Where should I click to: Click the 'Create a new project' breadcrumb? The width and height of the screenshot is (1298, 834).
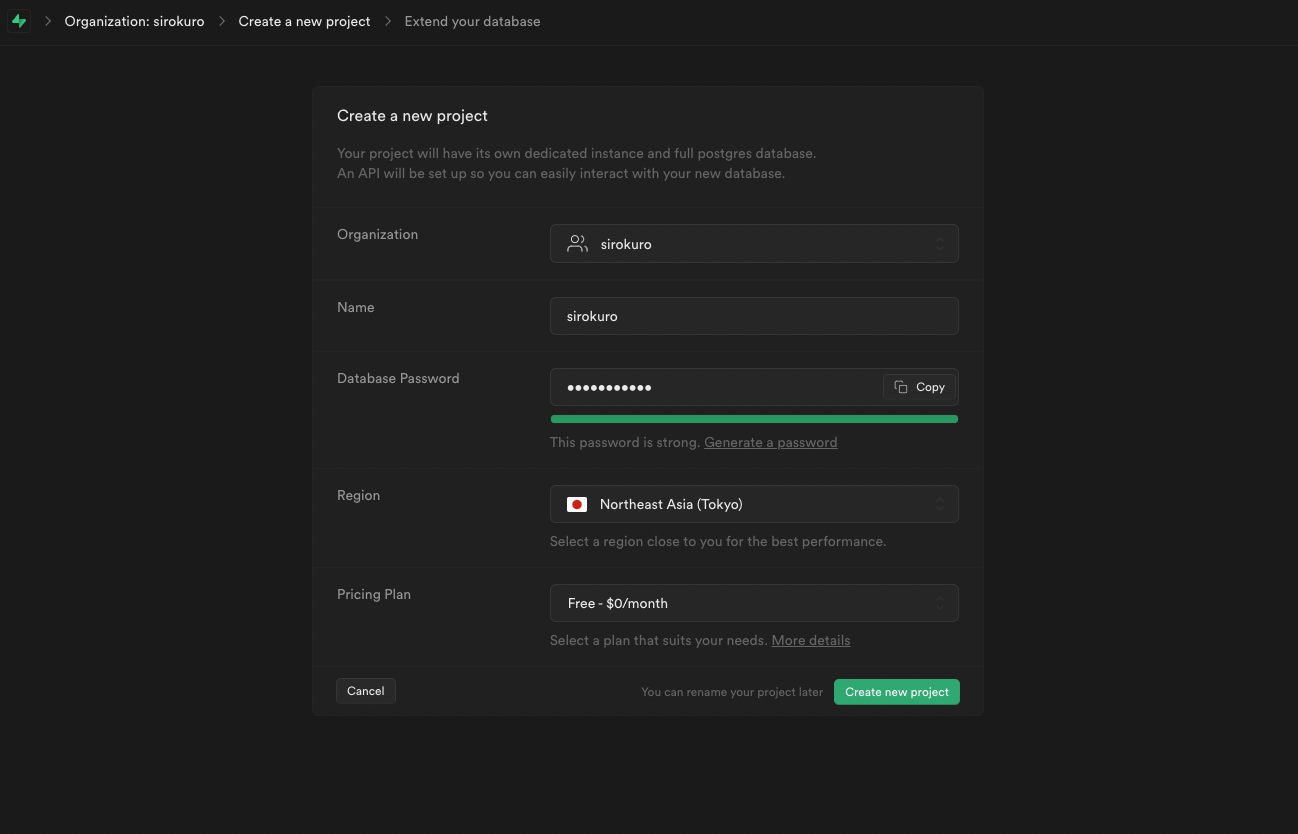point(304,21)
